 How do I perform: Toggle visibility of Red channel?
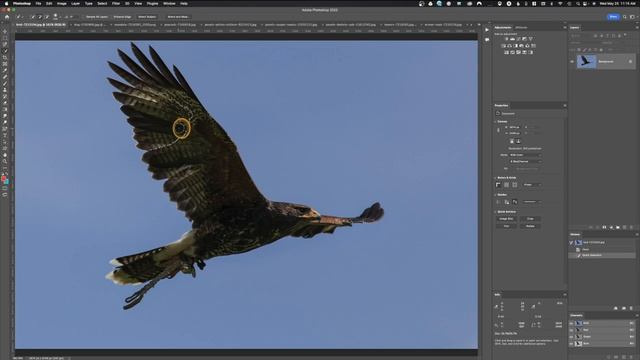571,330
